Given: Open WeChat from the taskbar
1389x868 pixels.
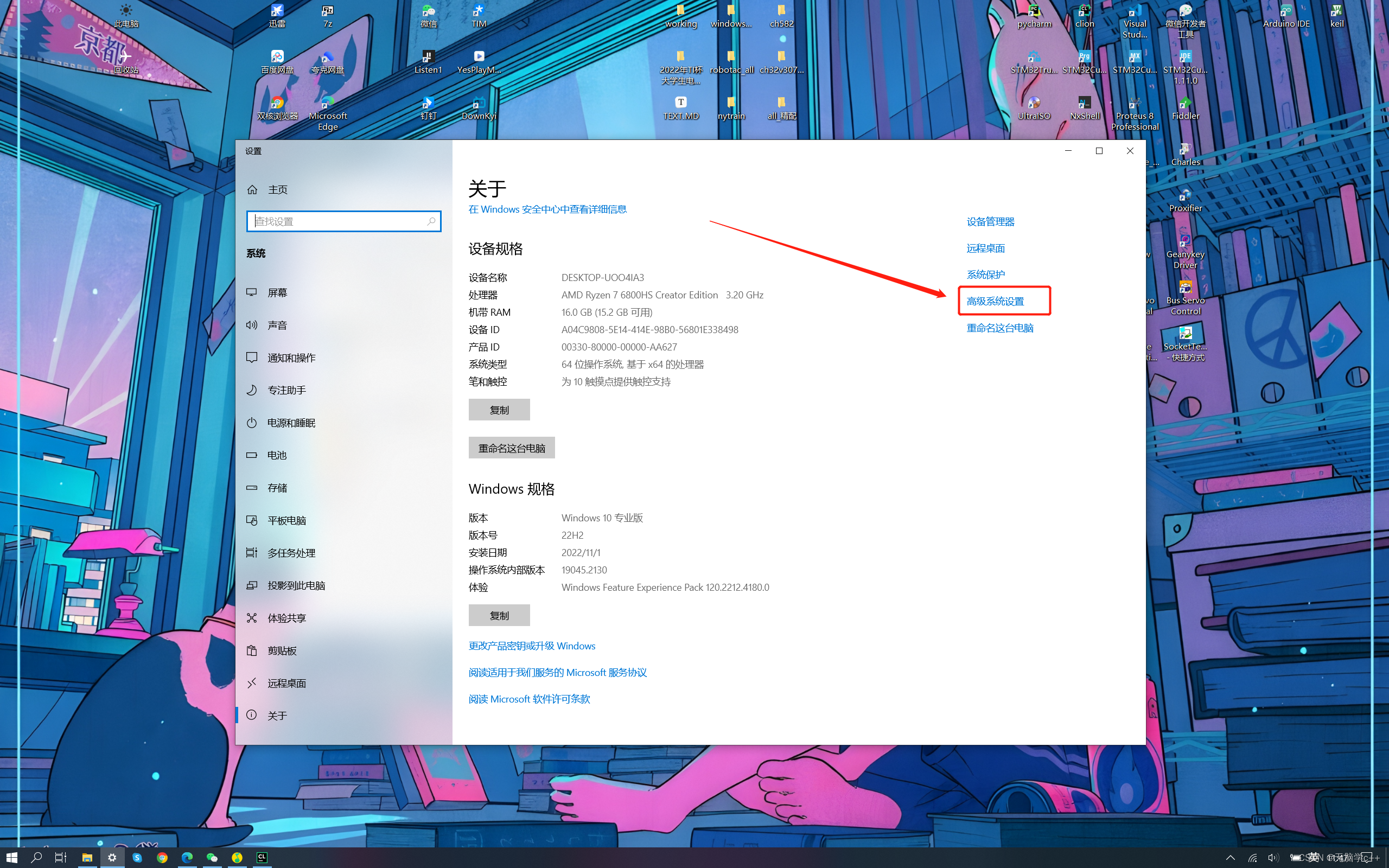Looking at the screenshot, I should click(212, 857).
